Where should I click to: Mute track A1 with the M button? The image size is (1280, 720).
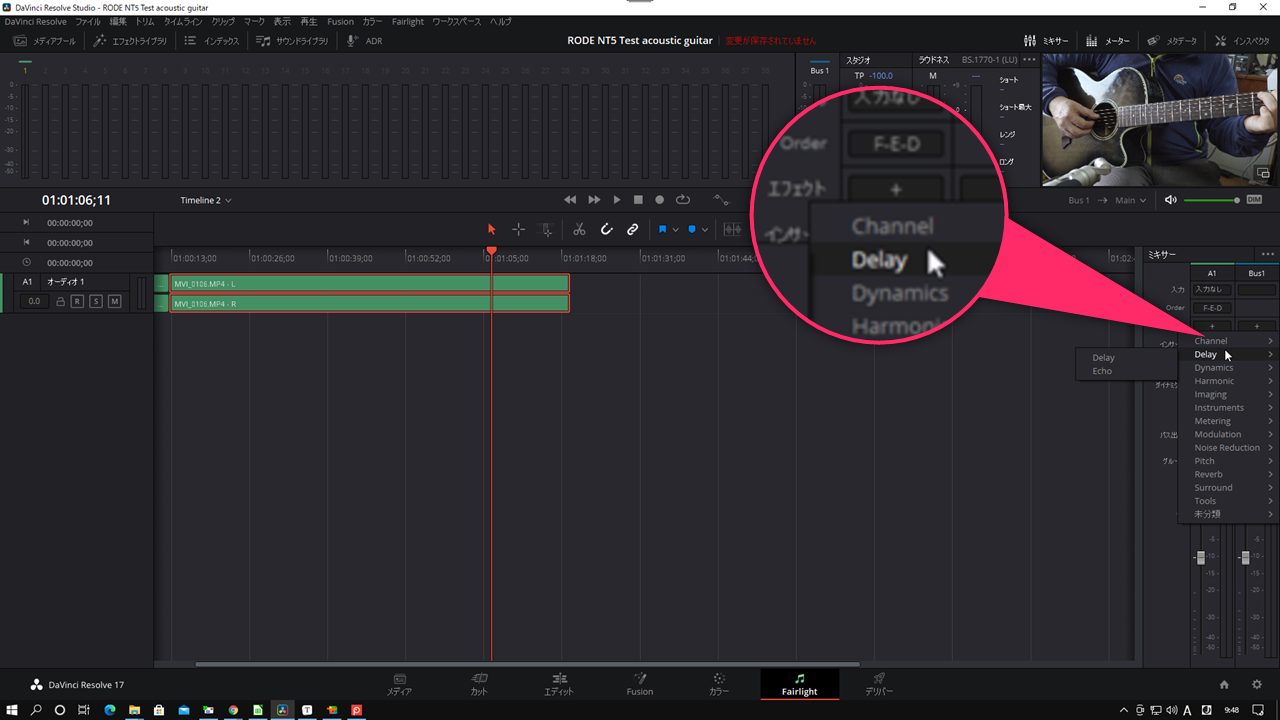click(x=115, y=301)
